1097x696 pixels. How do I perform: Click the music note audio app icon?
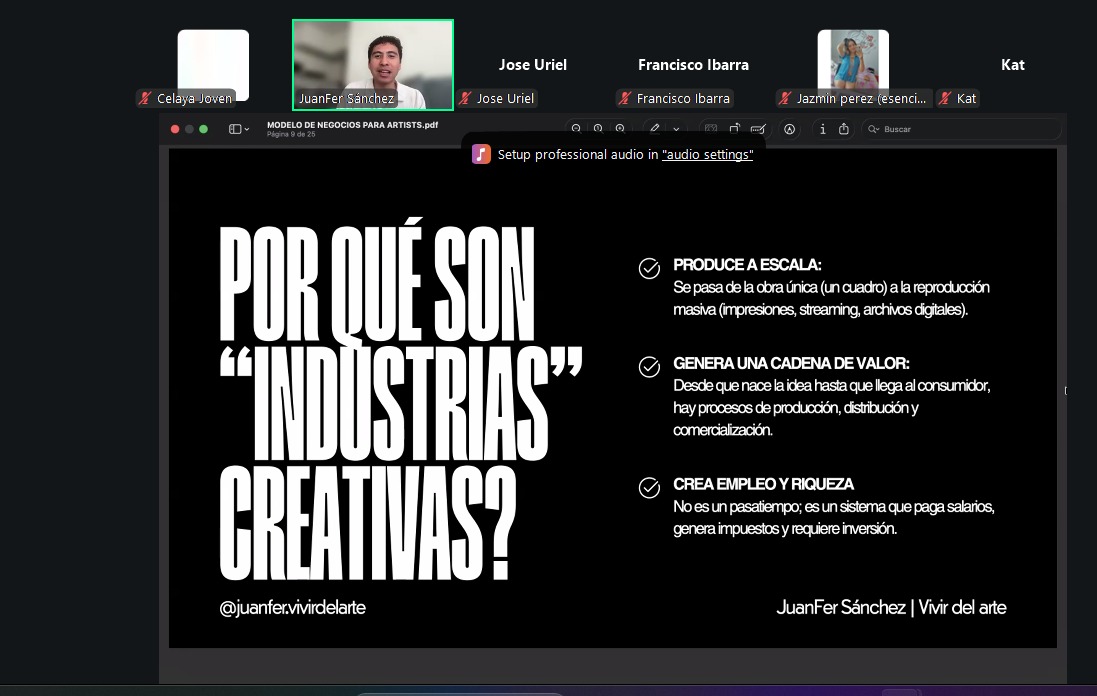[x=482, y=154]
